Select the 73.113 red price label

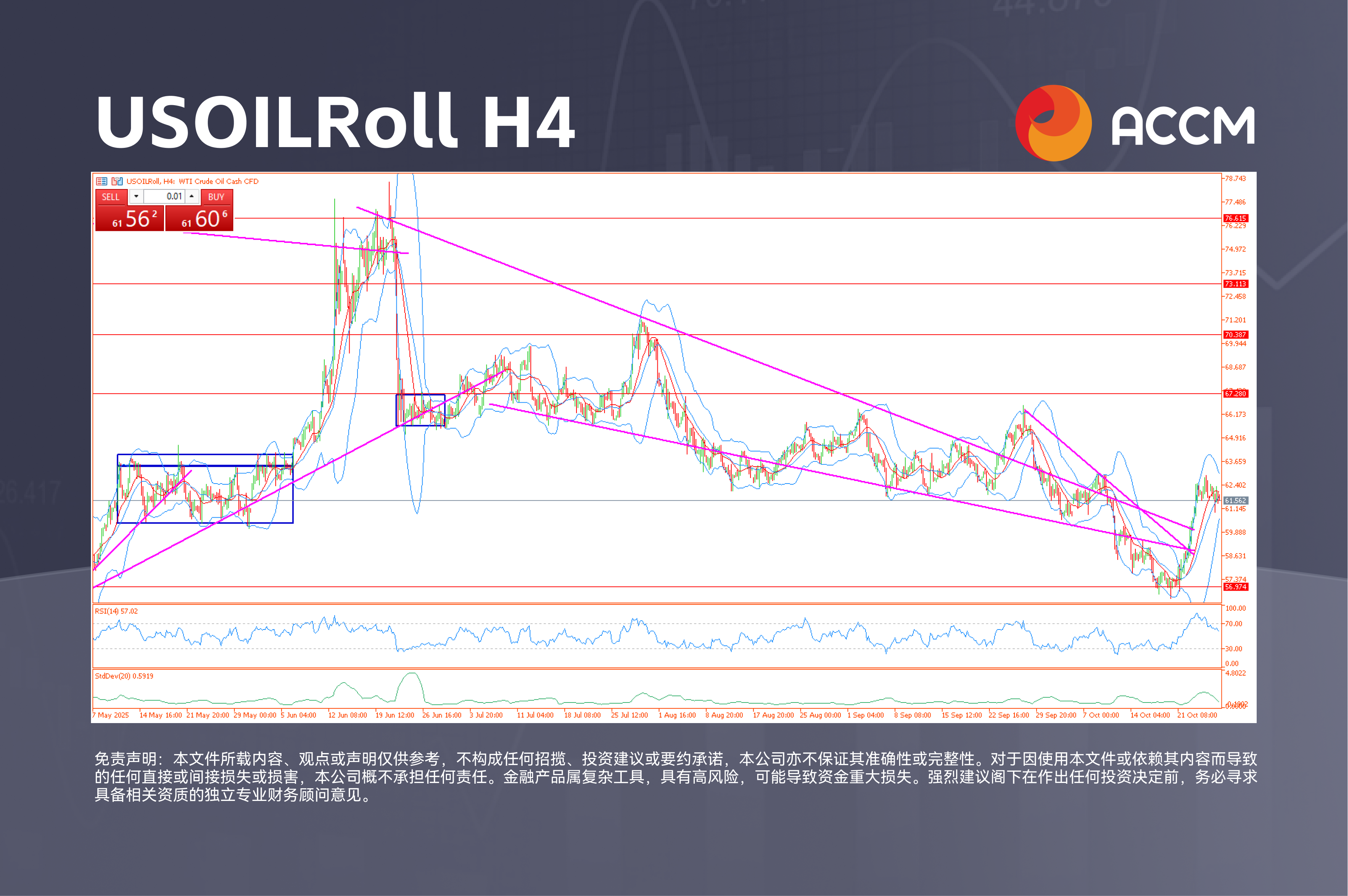[x=1235, y=284]
